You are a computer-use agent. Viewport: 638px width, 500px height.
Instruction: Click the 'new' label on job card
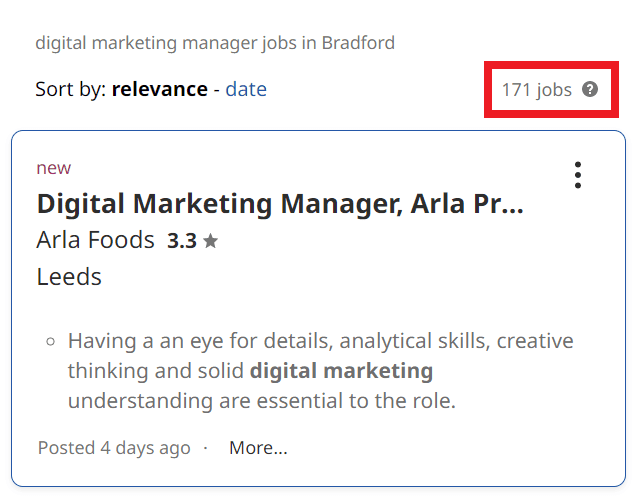pos(54,168)
